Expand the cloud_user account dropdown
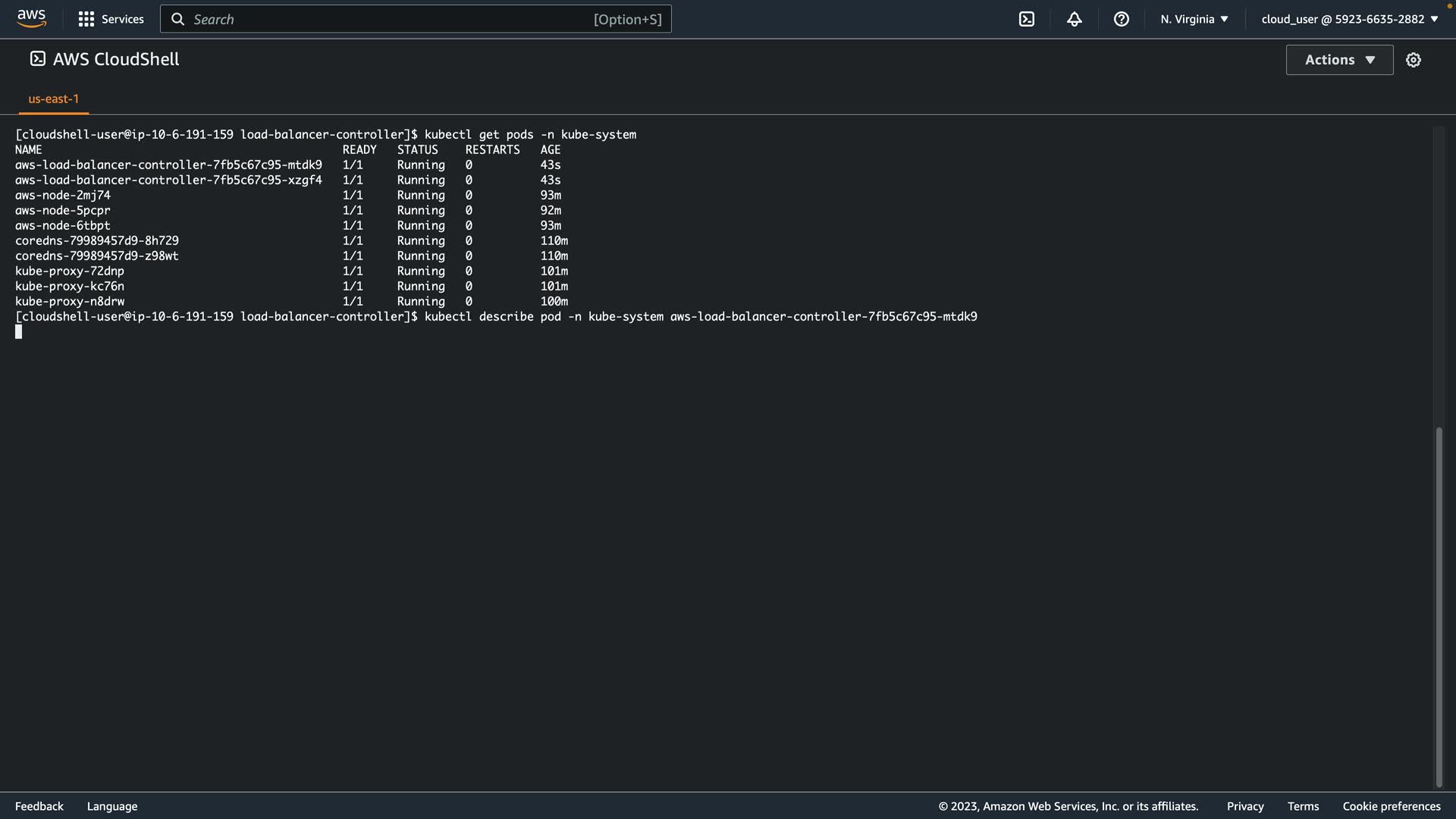Viewport: 1456px width, 819px height. click(x=1349, y=19)
